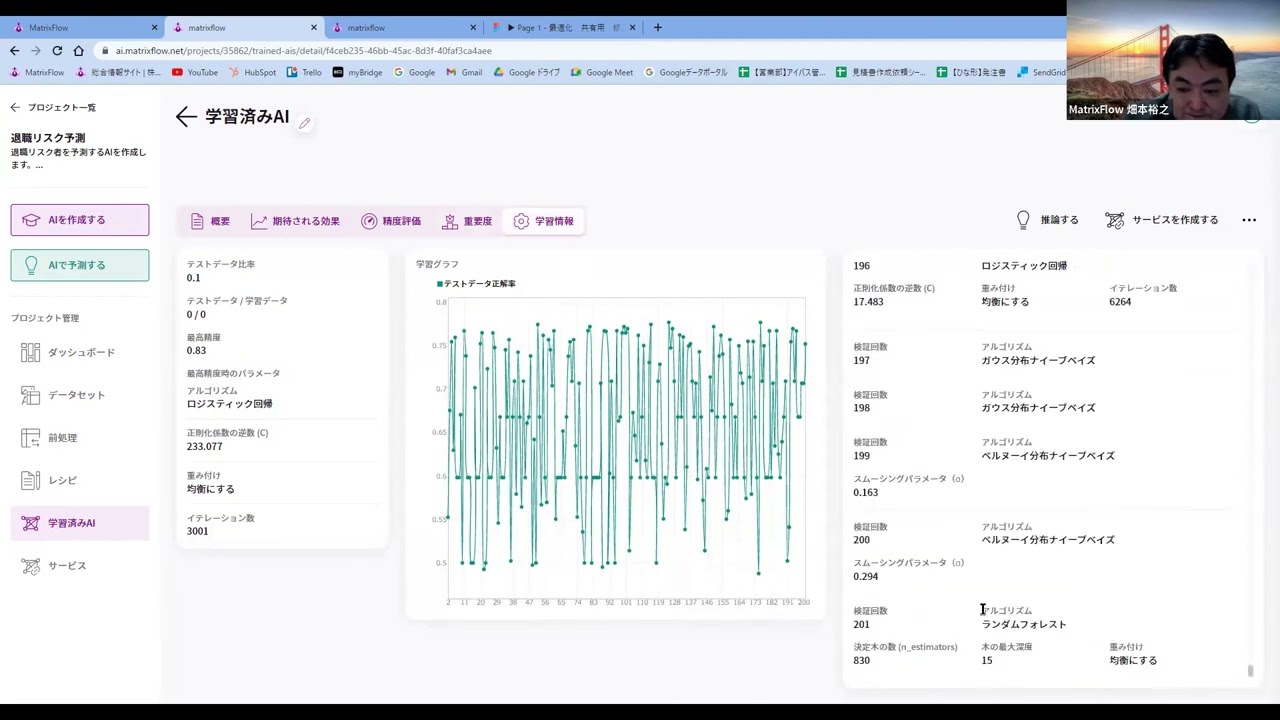Screen dimensions: 1280x720
Task: Click the pencil edit icon next to title
Action: coord(304,123)
